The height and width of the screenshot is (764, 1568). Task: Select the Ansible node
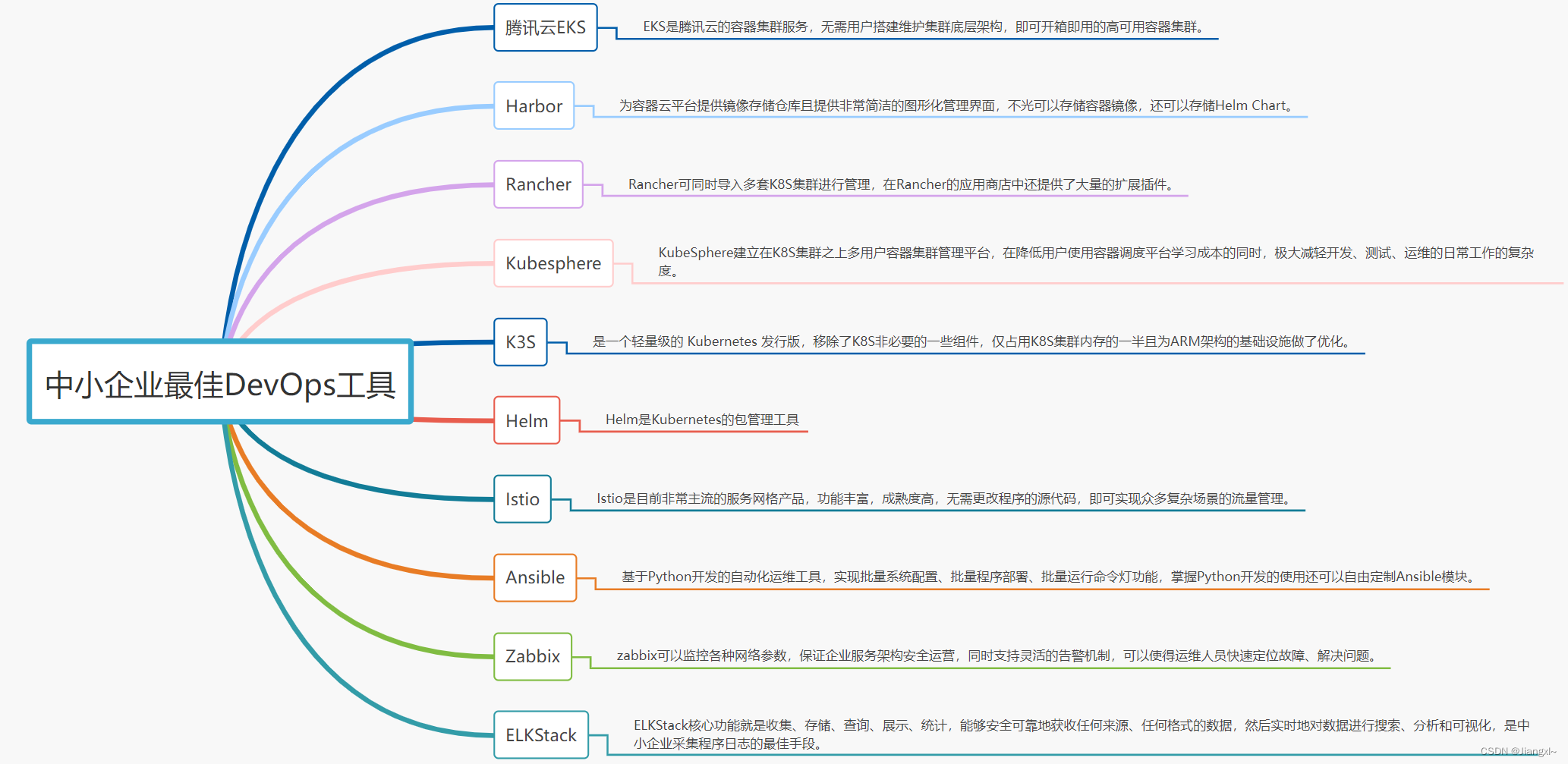[x=536, y=578]
